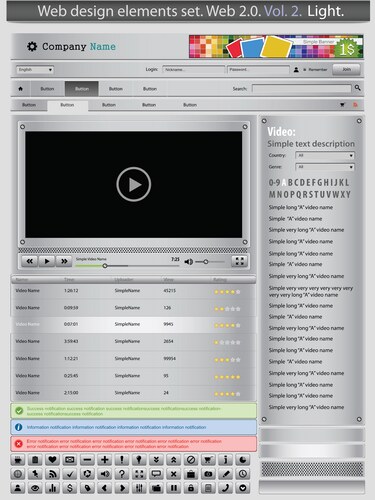Click the video progress slider handle
This screenshot has width=375, height=500.
coord(105,266)
